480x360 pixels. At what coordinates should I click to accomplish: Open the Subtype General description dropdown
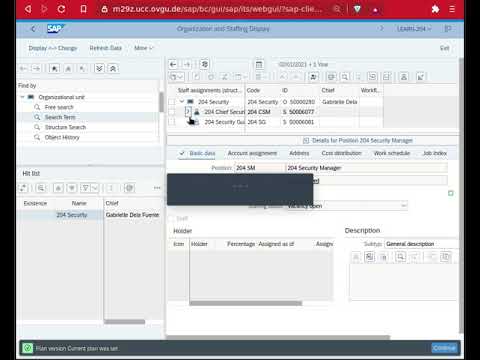point(421,244)
